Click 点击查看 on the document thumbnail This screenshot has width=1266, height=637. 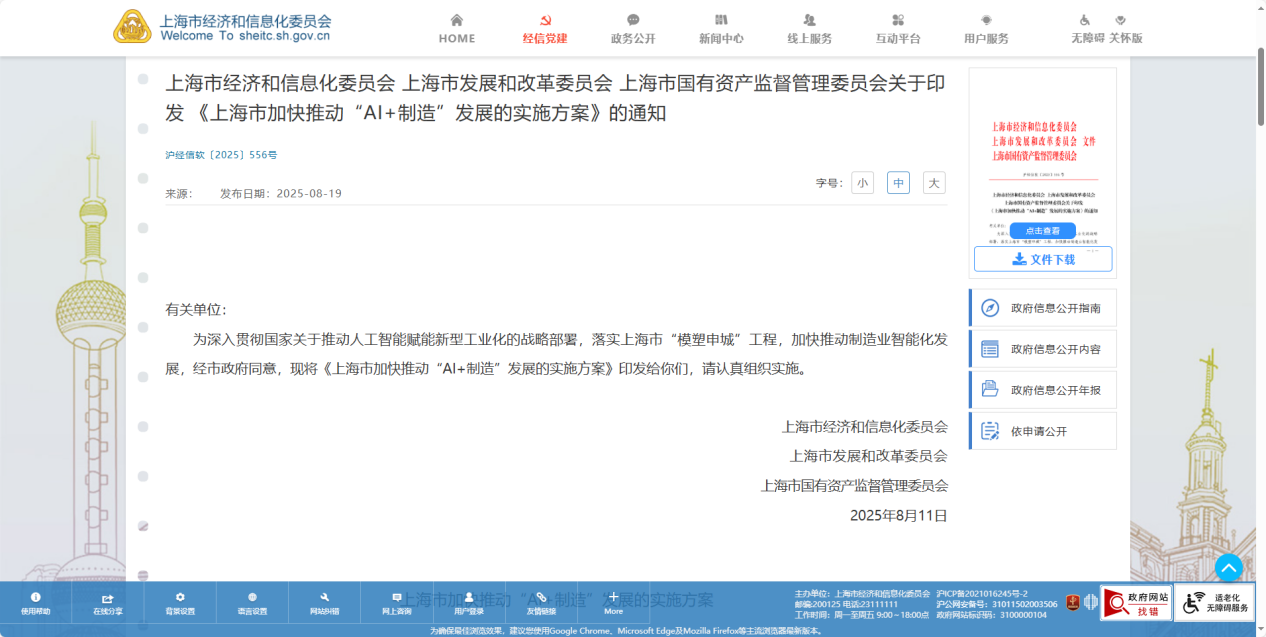pyautogui.click(x=1042, y=230)
